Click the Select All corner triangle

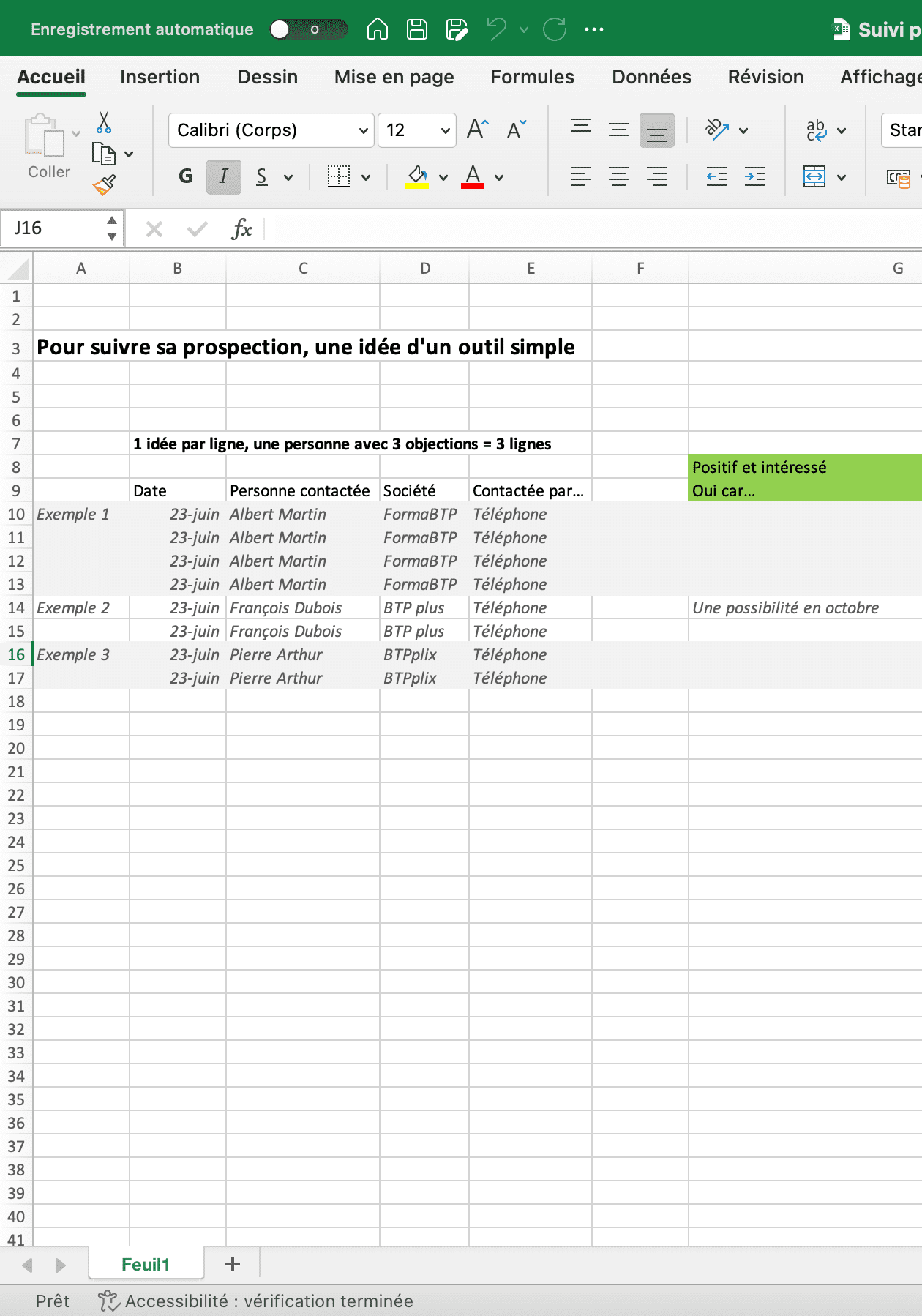[x=17, y=269]
